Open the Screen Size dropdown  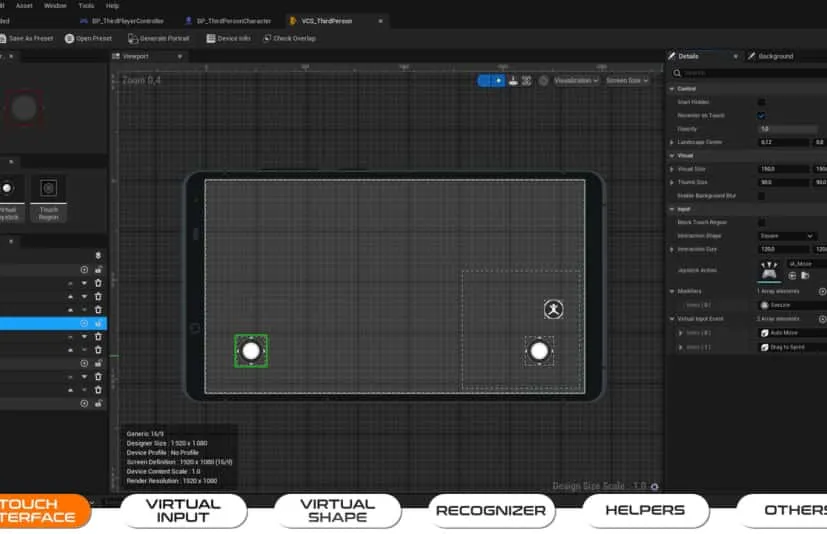pyautogui.click(x=627, y=80)
